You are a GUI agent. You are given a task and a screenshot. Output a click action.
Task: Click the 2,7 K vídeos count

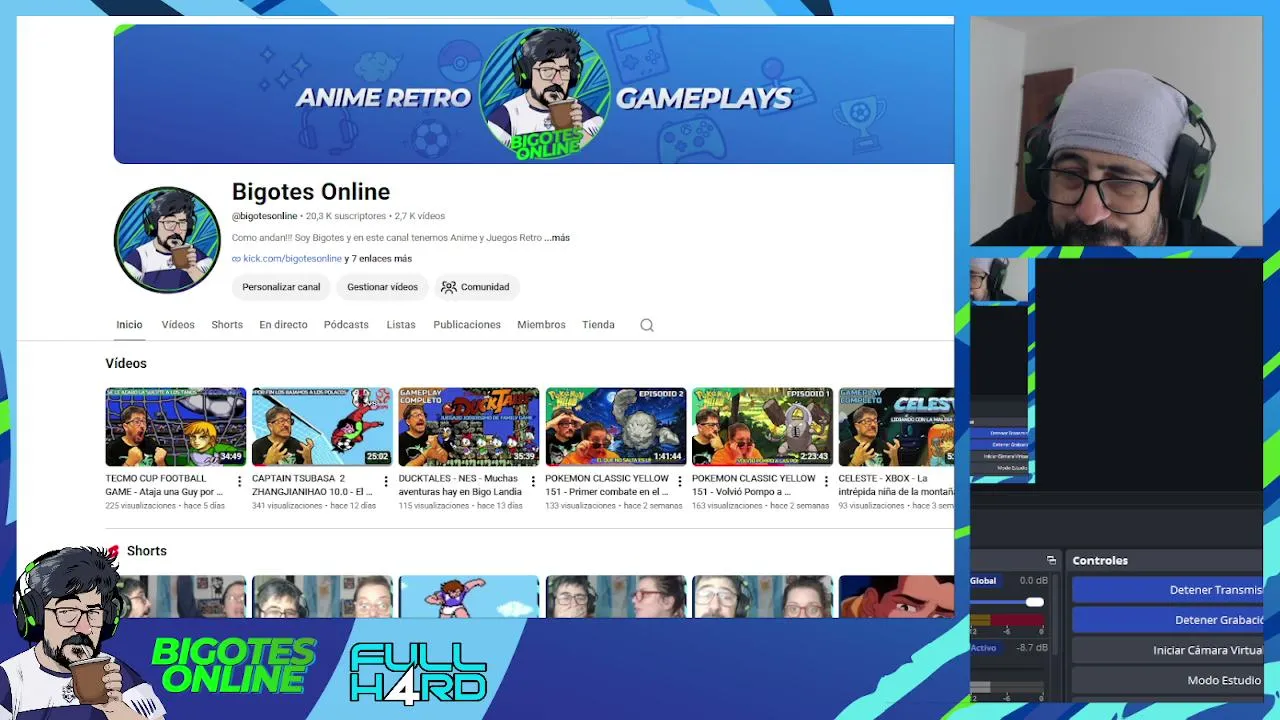coord(420,216)
